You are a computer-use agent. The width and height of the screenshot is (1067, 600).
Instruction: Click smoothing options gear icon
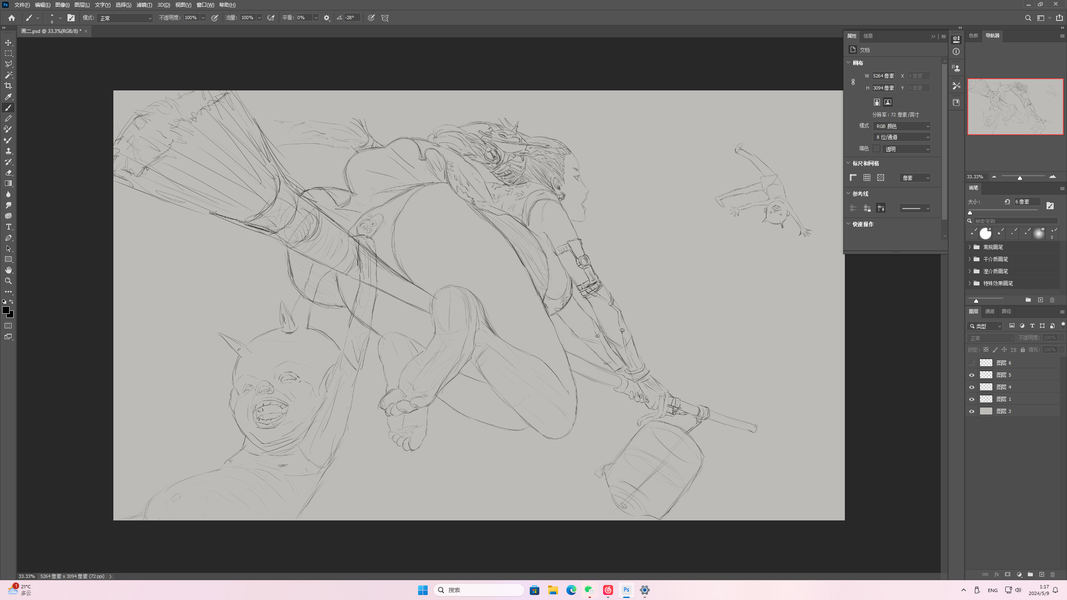(327, 18)
